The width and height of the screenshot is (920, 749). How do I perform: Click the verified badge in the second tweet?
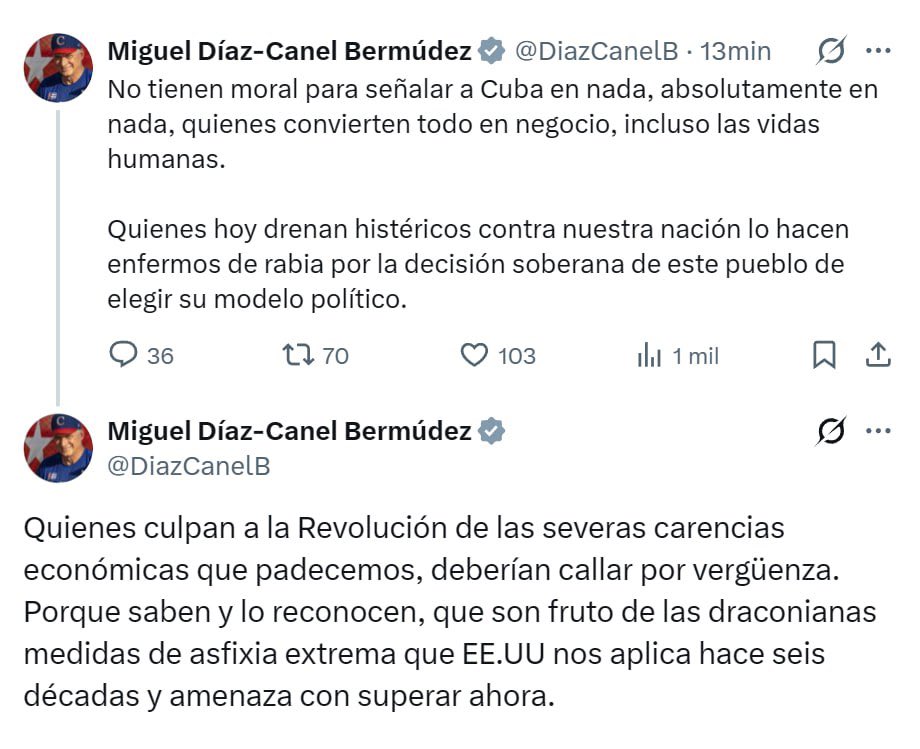[x=491, y=432]
